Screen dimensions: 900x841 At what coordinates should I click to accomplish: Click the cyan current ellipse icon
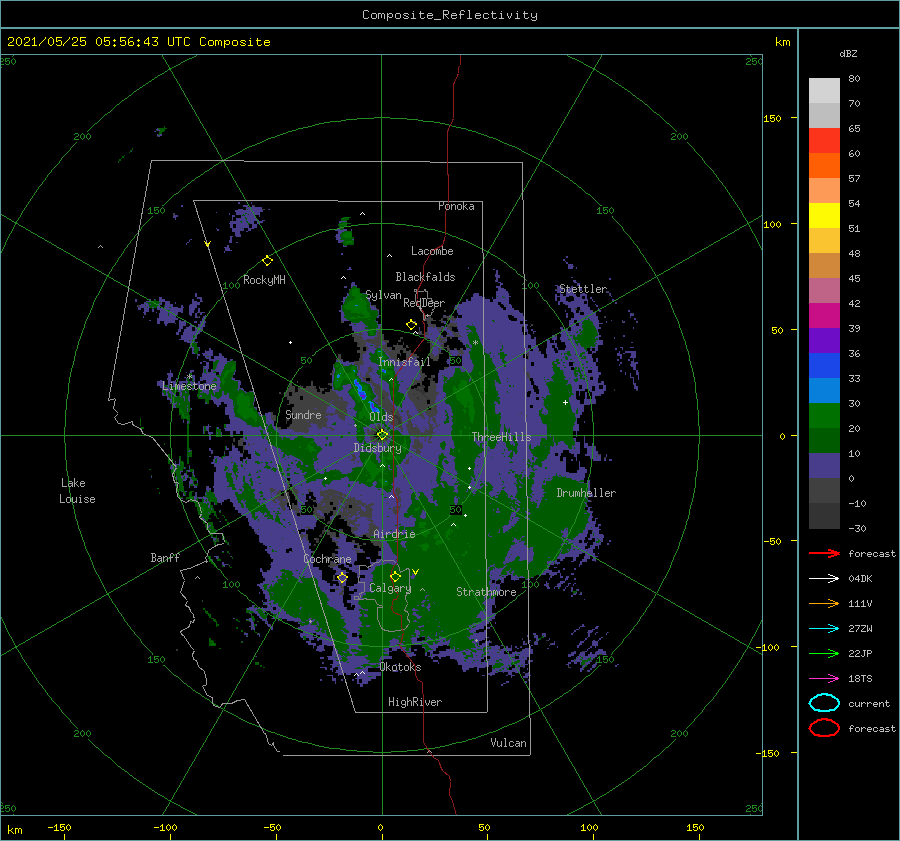tap(824, 703)
